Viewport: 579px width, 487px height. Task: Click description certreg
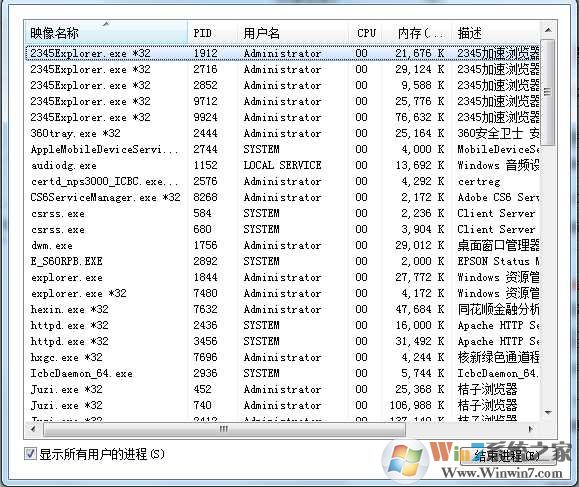pos(479,182)
